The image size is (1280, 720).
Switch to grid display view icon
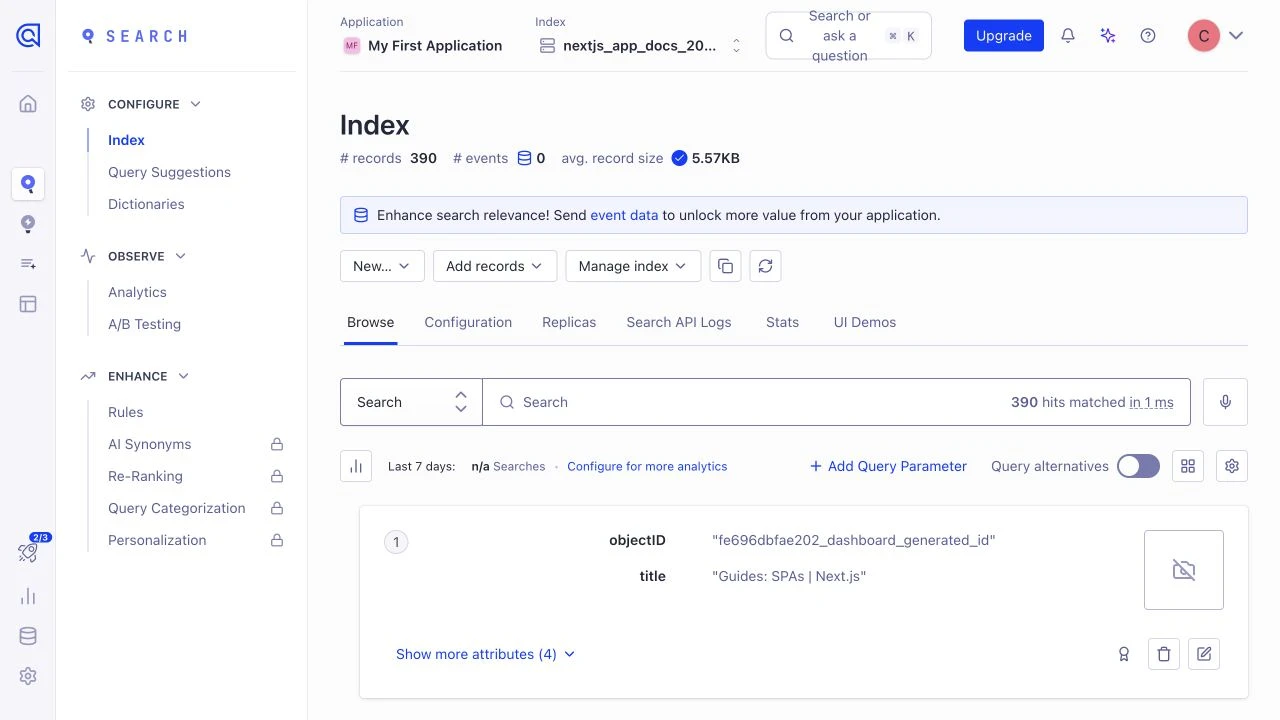[1188, 466]
